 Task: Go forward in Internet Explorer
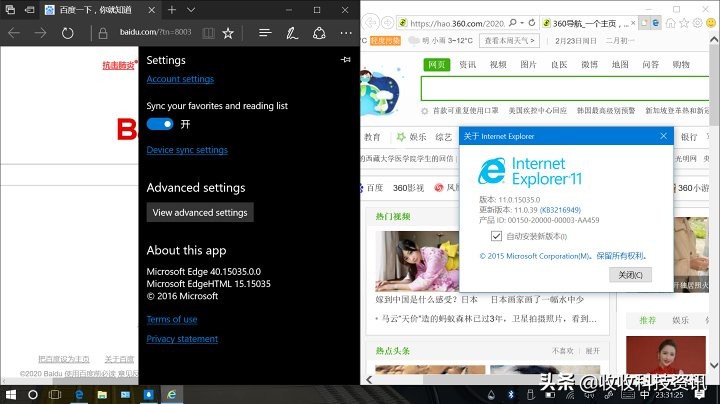[388, 22]
